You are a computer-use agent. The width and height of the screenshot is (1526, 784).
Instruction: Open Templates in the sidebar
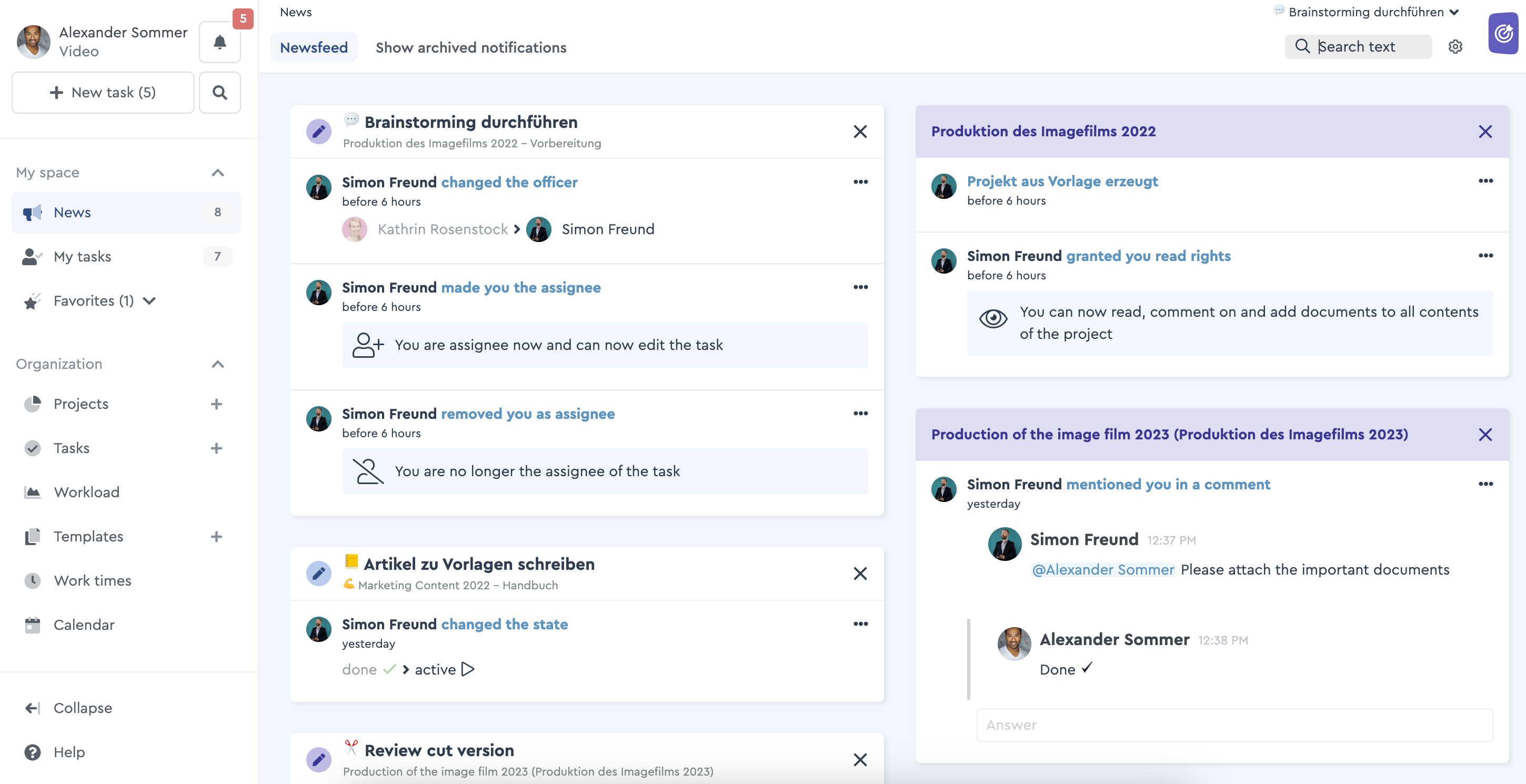coord(88,537)
